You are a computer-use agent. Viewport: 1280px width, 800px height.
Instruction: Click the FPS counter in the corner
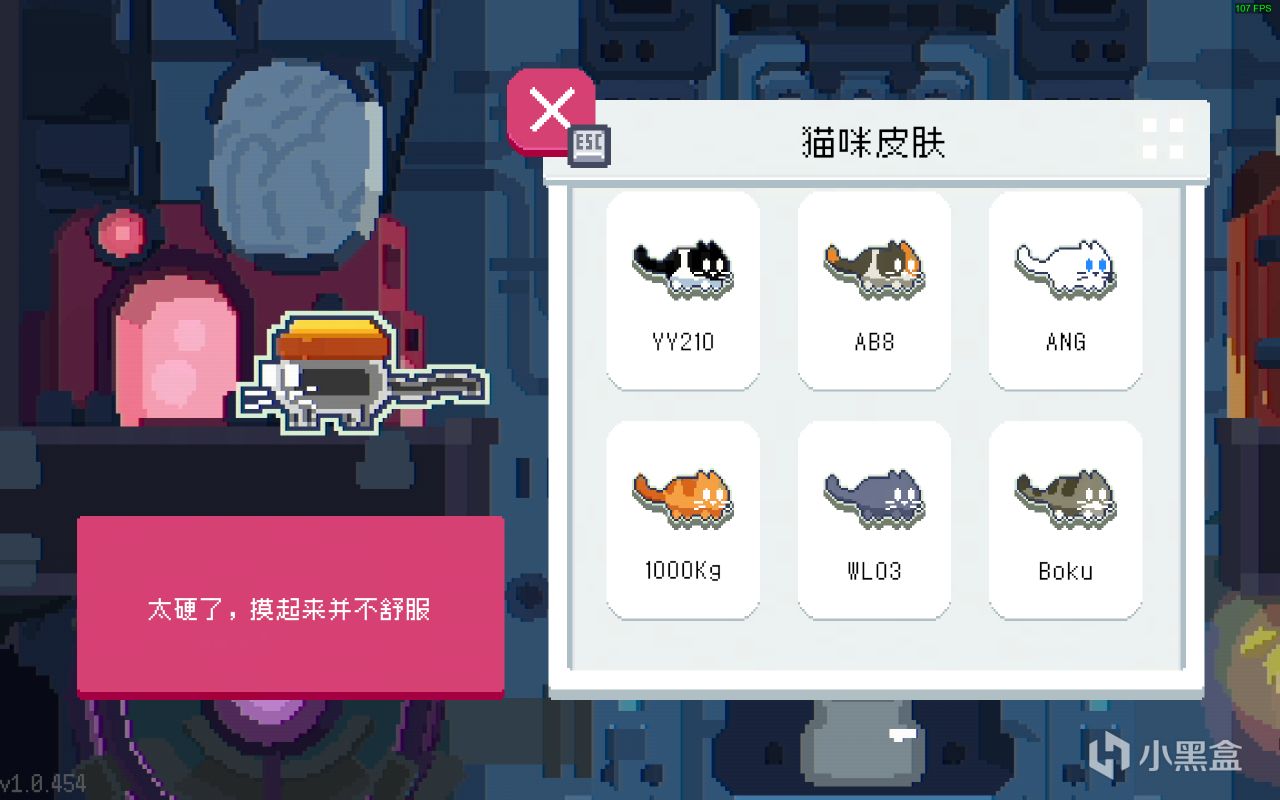(1253, 8)
